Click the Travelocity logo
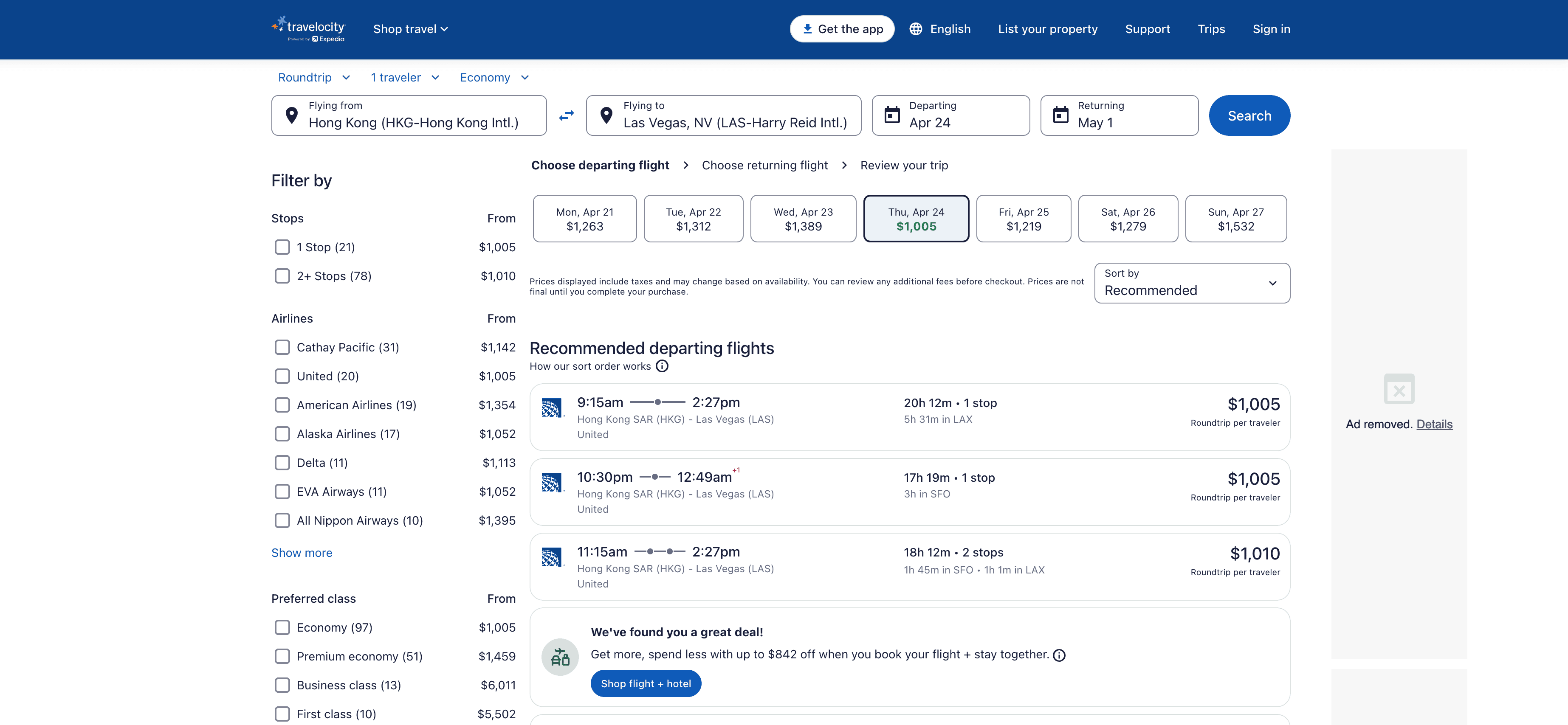The image size is (1568, 725). coord(309,28)
